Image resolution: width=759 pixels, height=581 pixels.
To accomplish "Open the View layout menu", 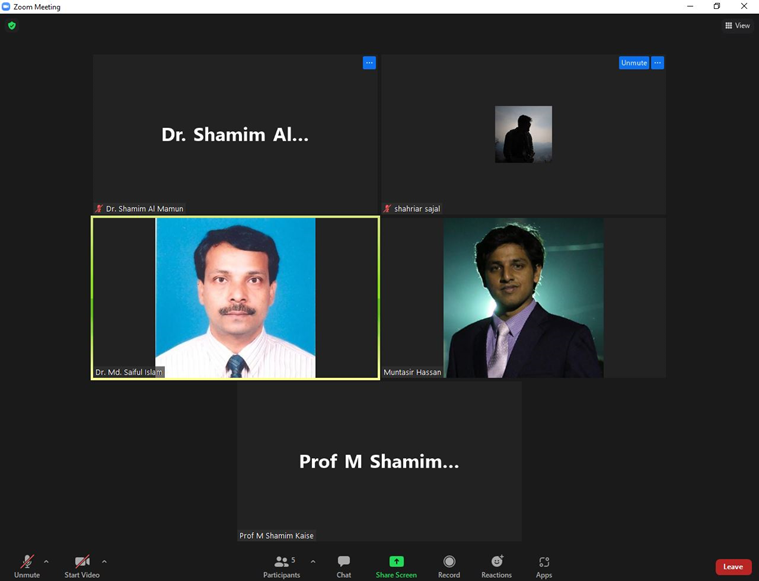I will [x=737, y=26].
